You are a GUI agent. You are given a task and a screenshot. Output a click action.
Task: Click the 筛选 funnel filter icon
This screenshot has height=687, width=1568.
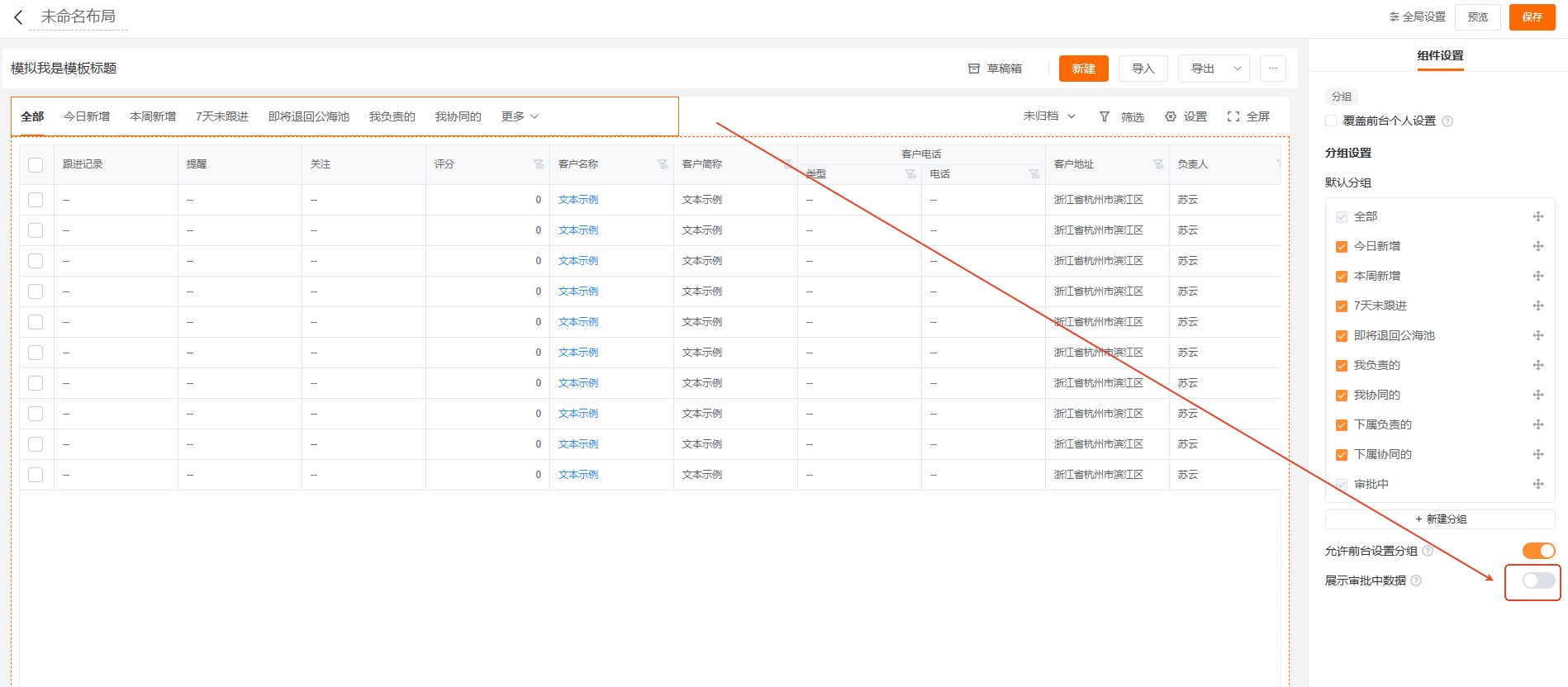tap(1105, 116)
